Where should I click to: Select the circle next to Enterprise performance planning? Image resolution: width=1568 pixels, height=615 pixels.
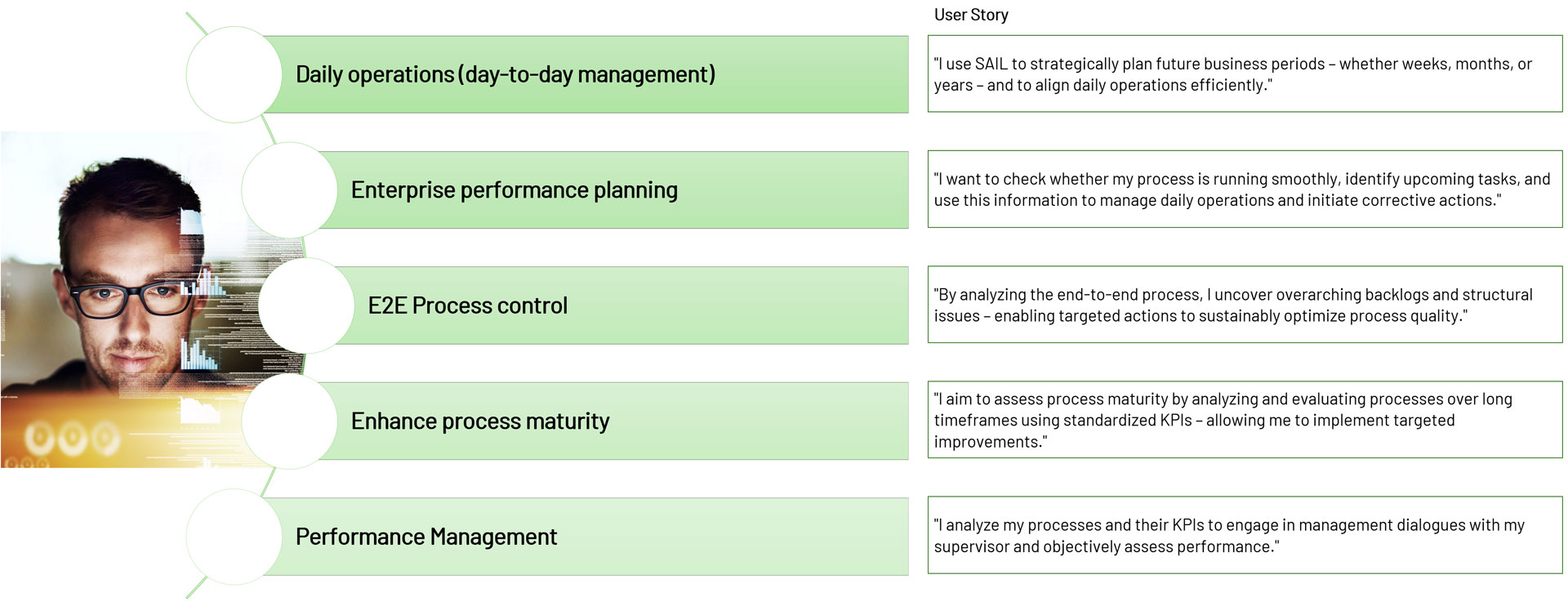coord(290,190)
